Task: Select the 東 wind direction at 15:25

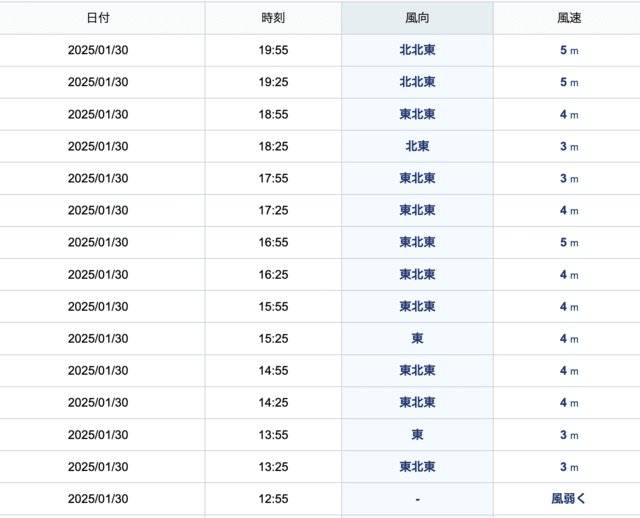Action: tap(417, 338)
